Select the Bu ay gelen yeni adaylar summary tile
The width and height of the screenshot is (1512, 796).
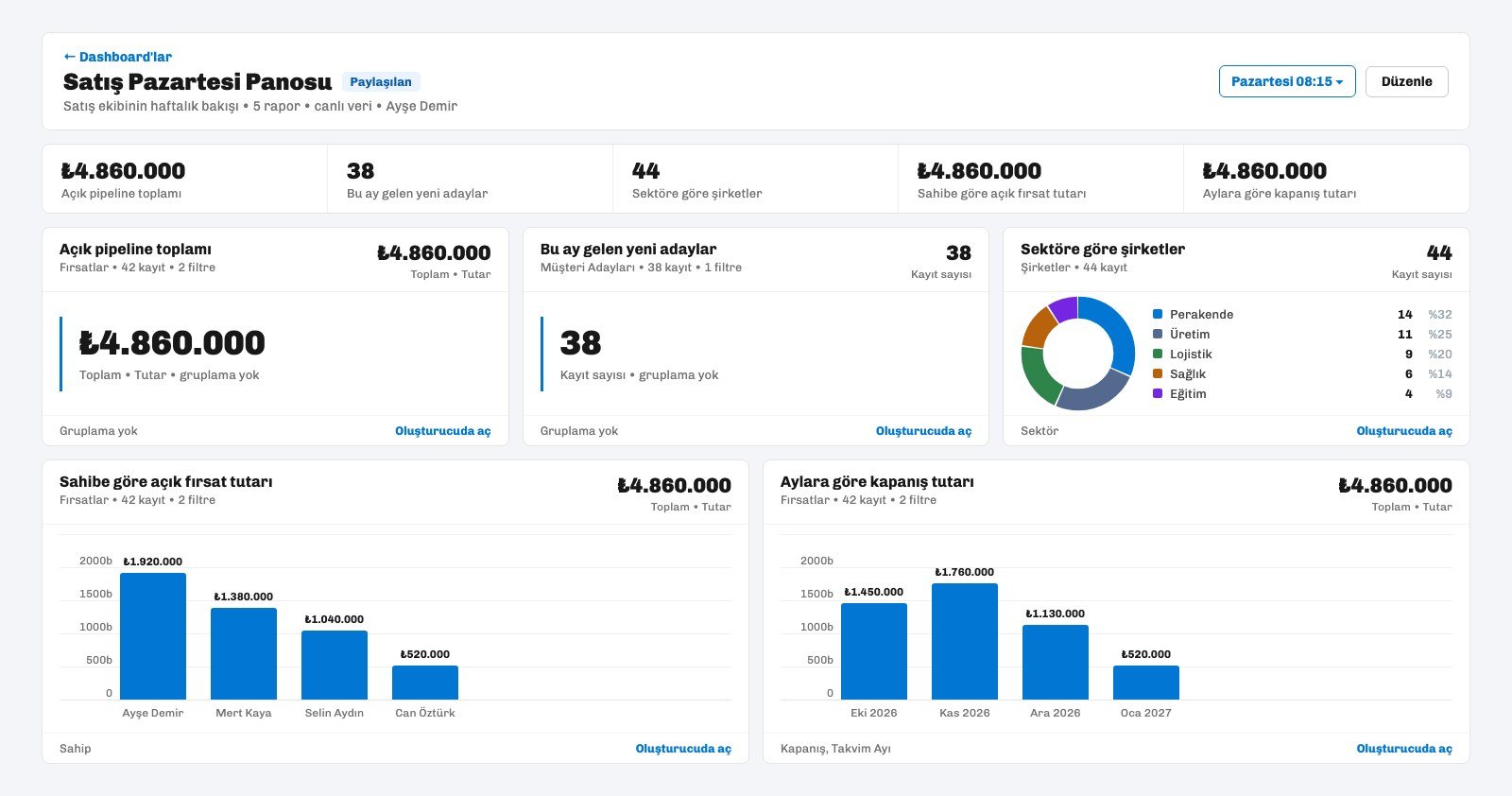click(x=471, y=179)
